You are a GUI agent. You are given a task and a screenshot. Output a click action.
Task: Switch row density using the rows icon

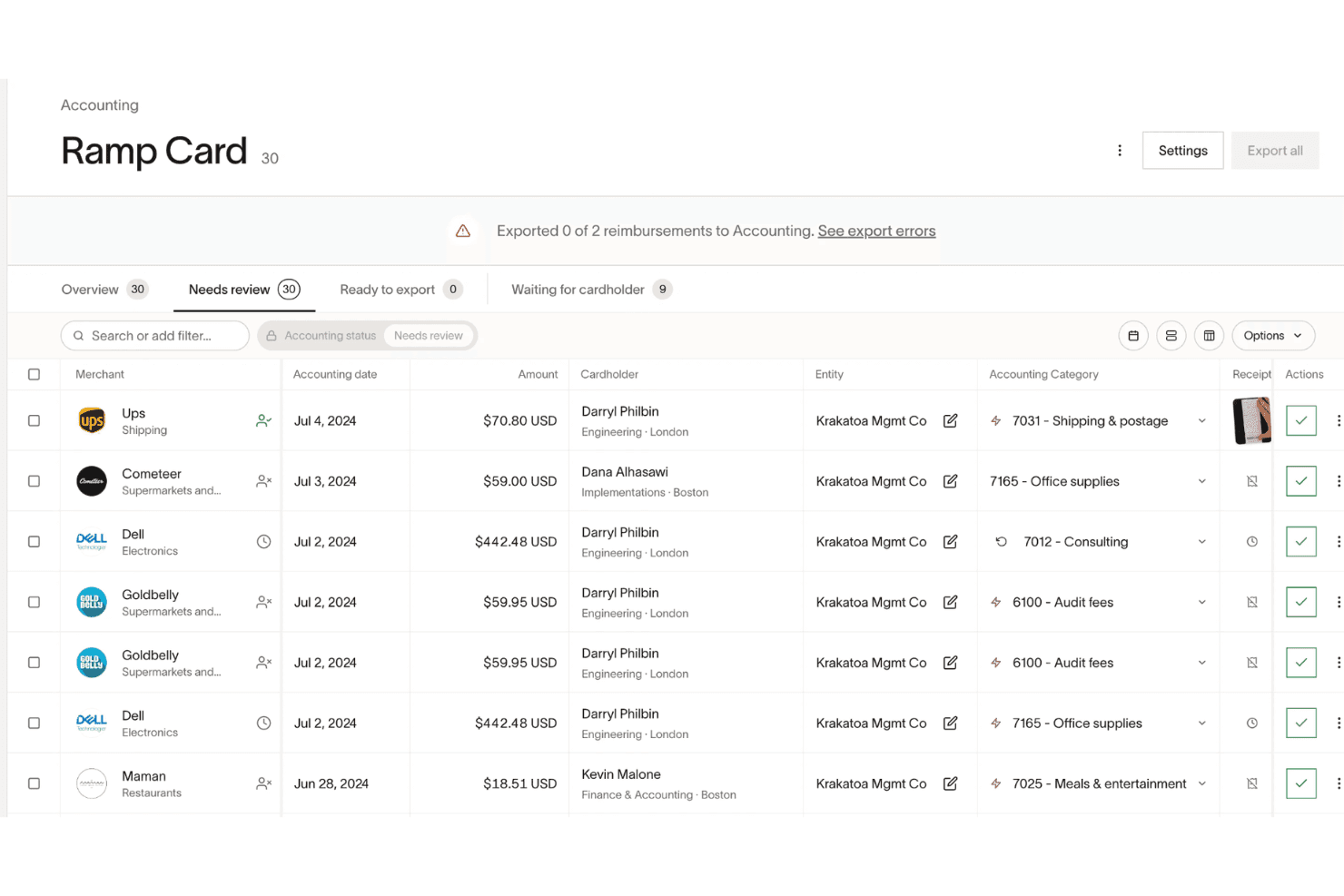coord(1171,336)
